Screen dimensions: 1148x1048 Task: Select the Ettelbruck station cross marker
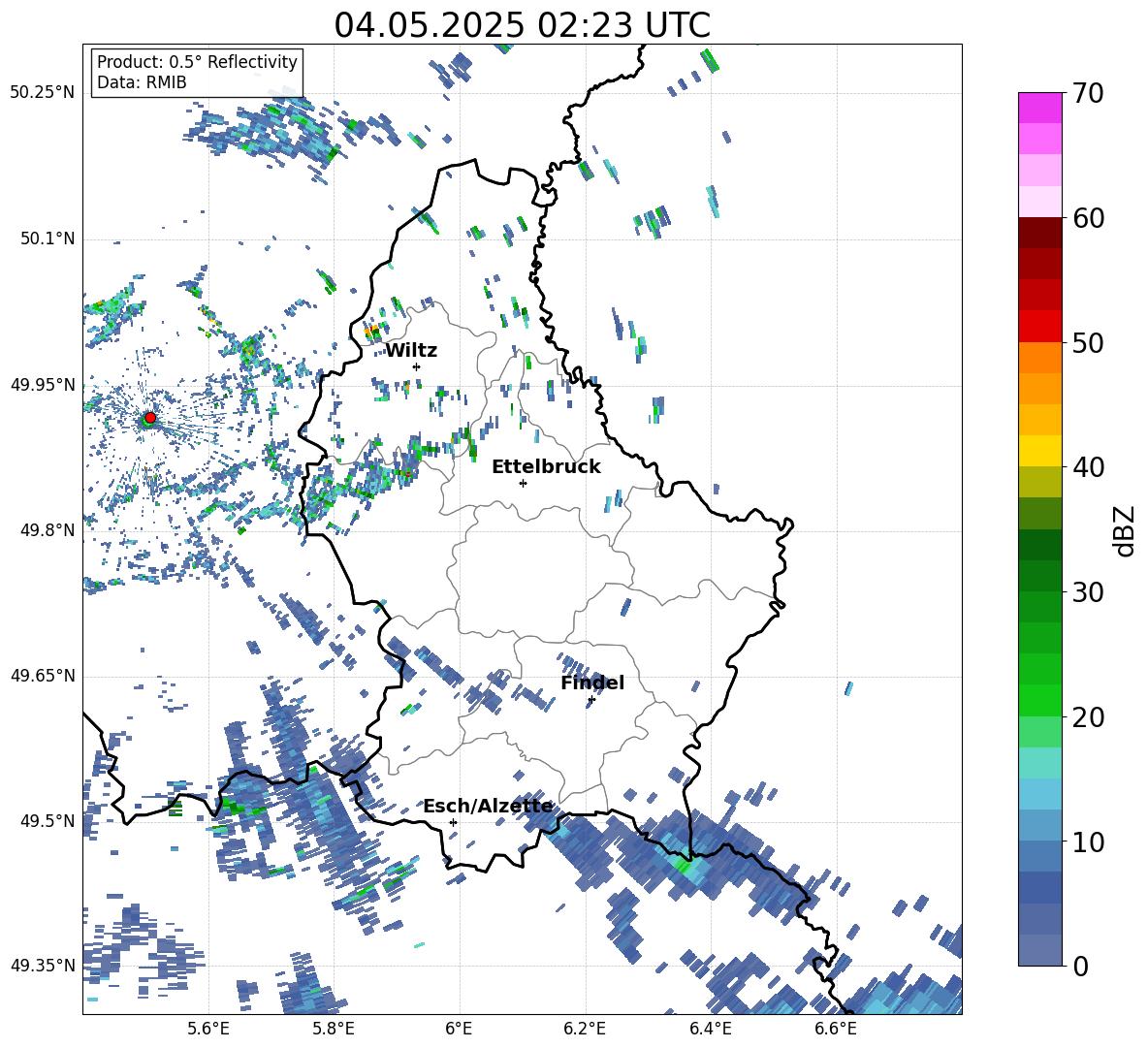pyautogui.click(x=523, y=483)
